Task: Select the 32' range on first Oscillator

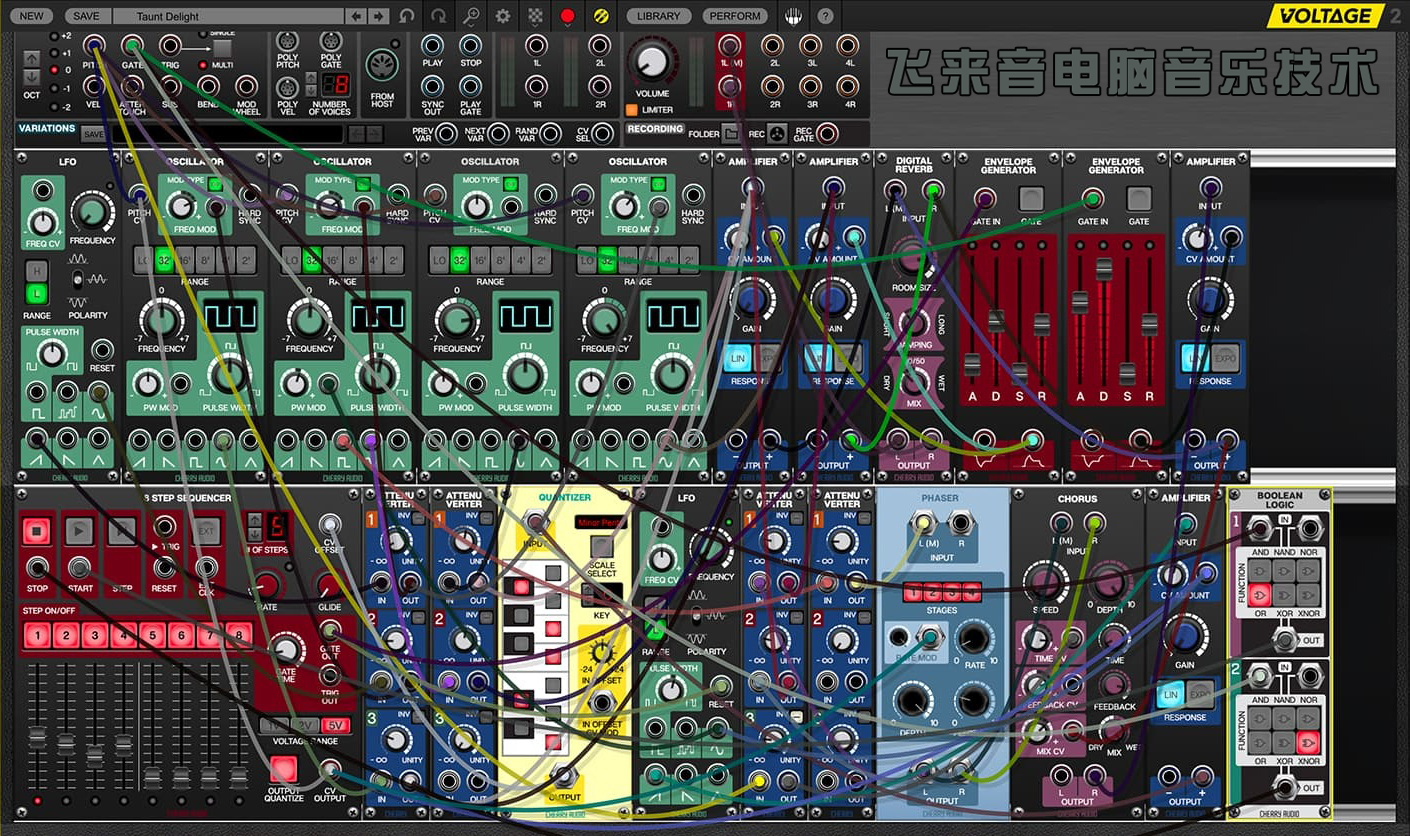Action: tap(166, 259)
